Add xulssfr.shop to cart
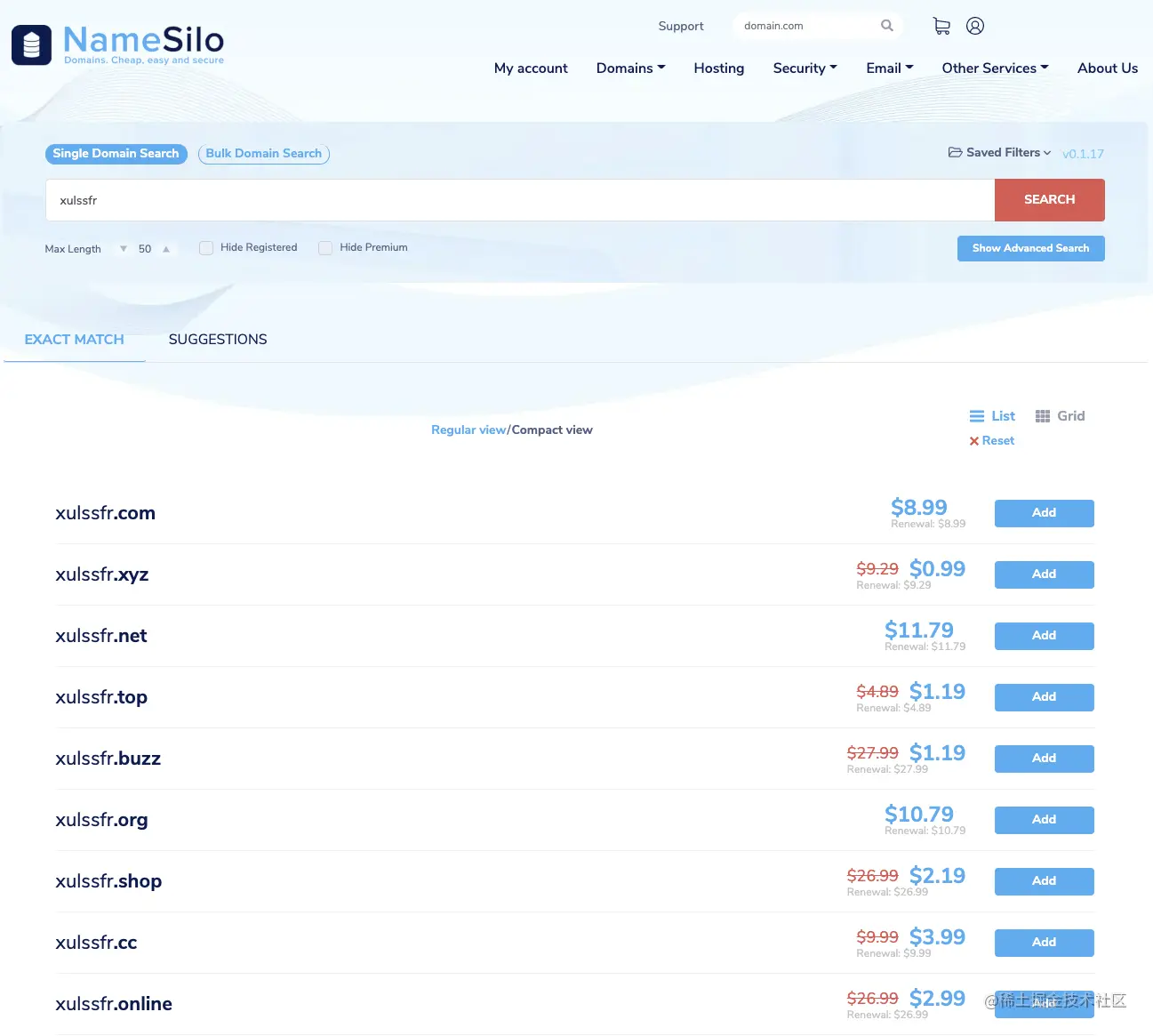Viewport: 1153px width, 1036px height. (1045, 881)
